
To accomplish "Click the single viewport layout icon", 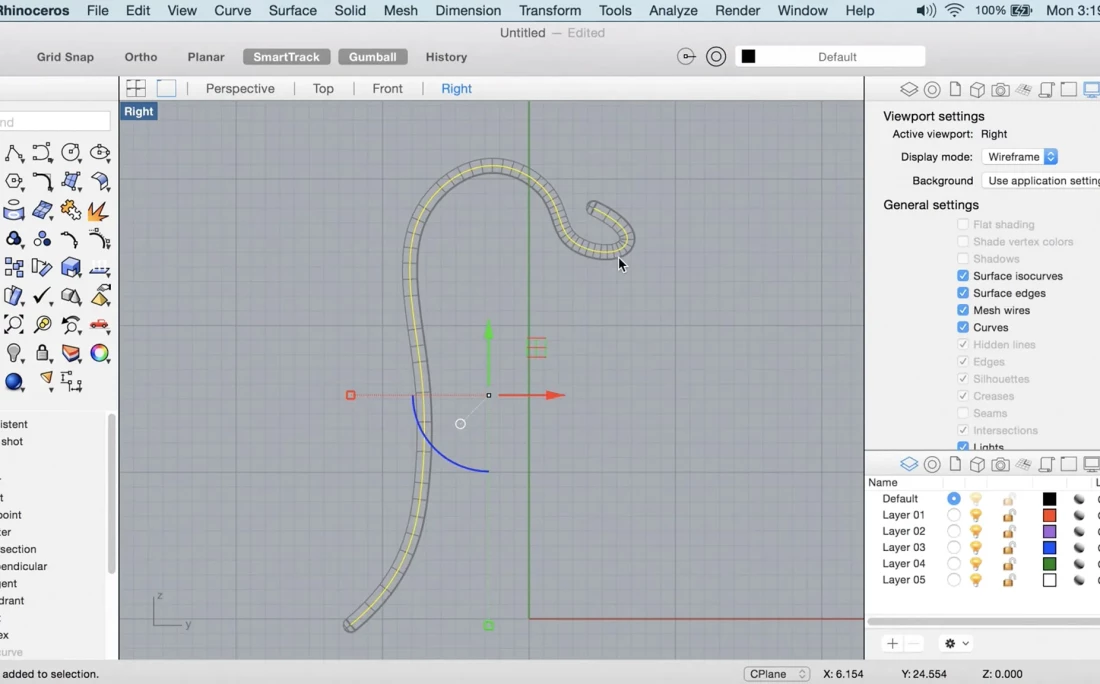I will pyautogui.click(x=166, y=88).
